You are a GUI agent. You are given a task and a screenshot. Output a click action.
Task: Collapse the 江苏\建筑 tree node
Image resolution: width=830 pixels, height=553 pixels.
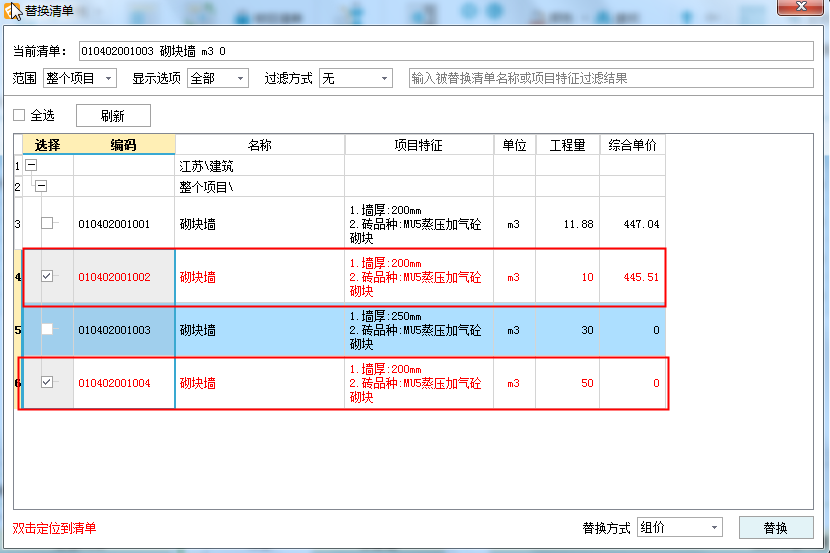point(31,166)
